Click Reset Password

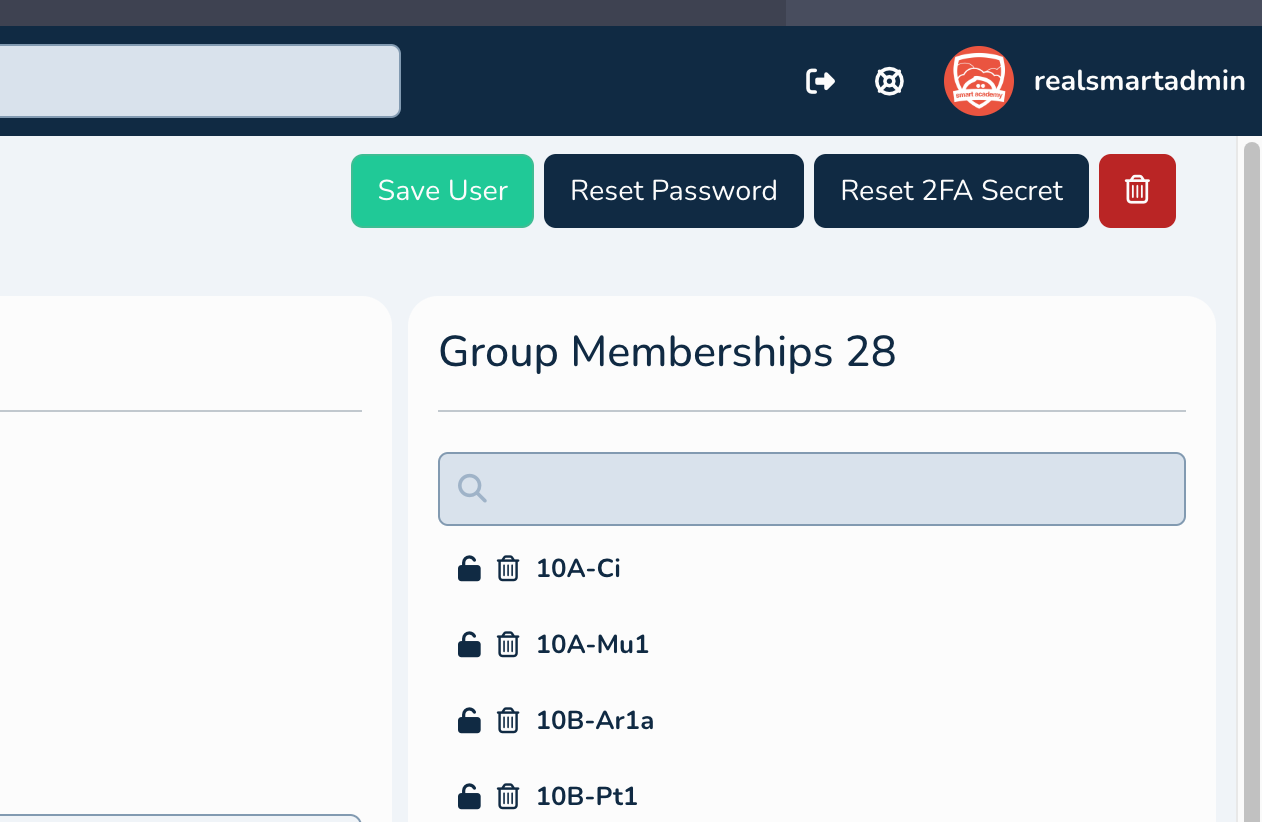(673, 191)
